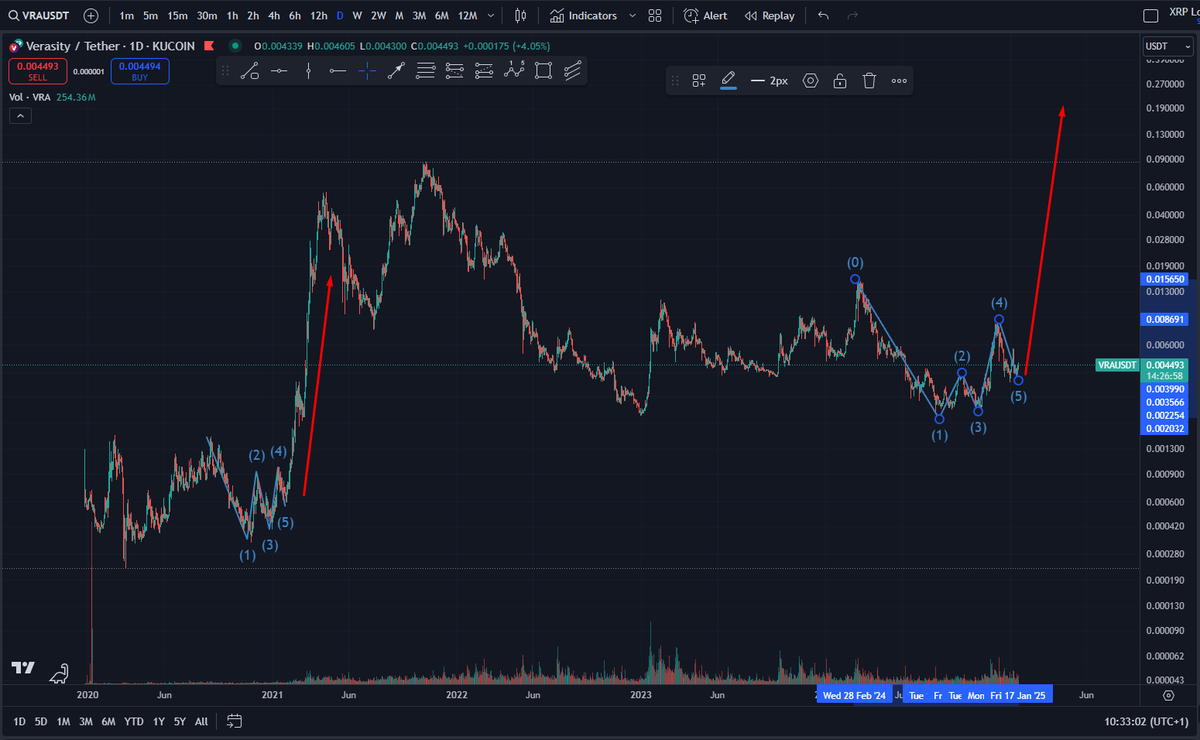This screenshot has height=740, width=1200.
Task: Toggle the drawing's settings dialog open
Action: pyautogui.click(x=808, y=80)
